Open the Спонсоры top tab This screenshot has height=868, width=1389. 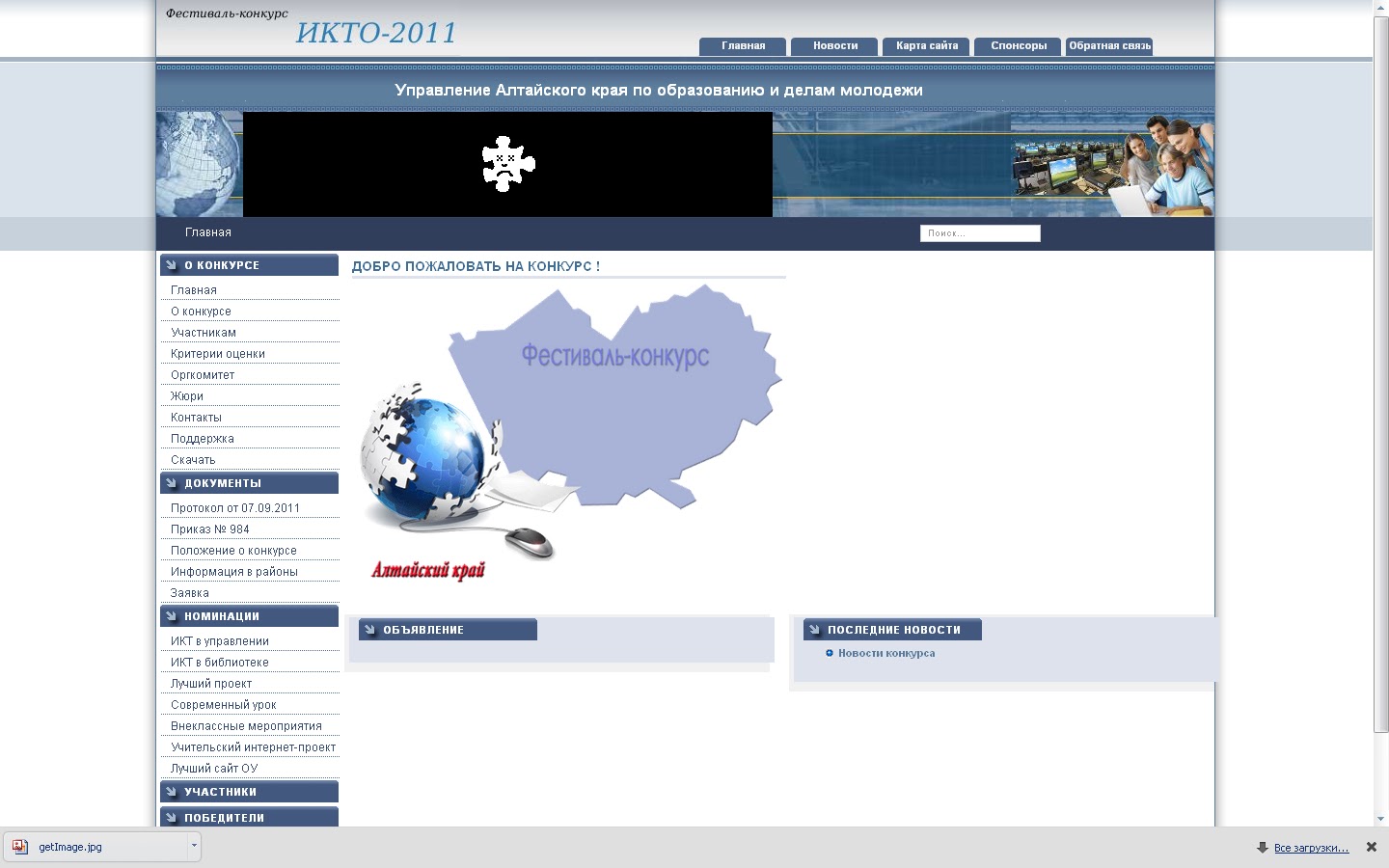1018,46
